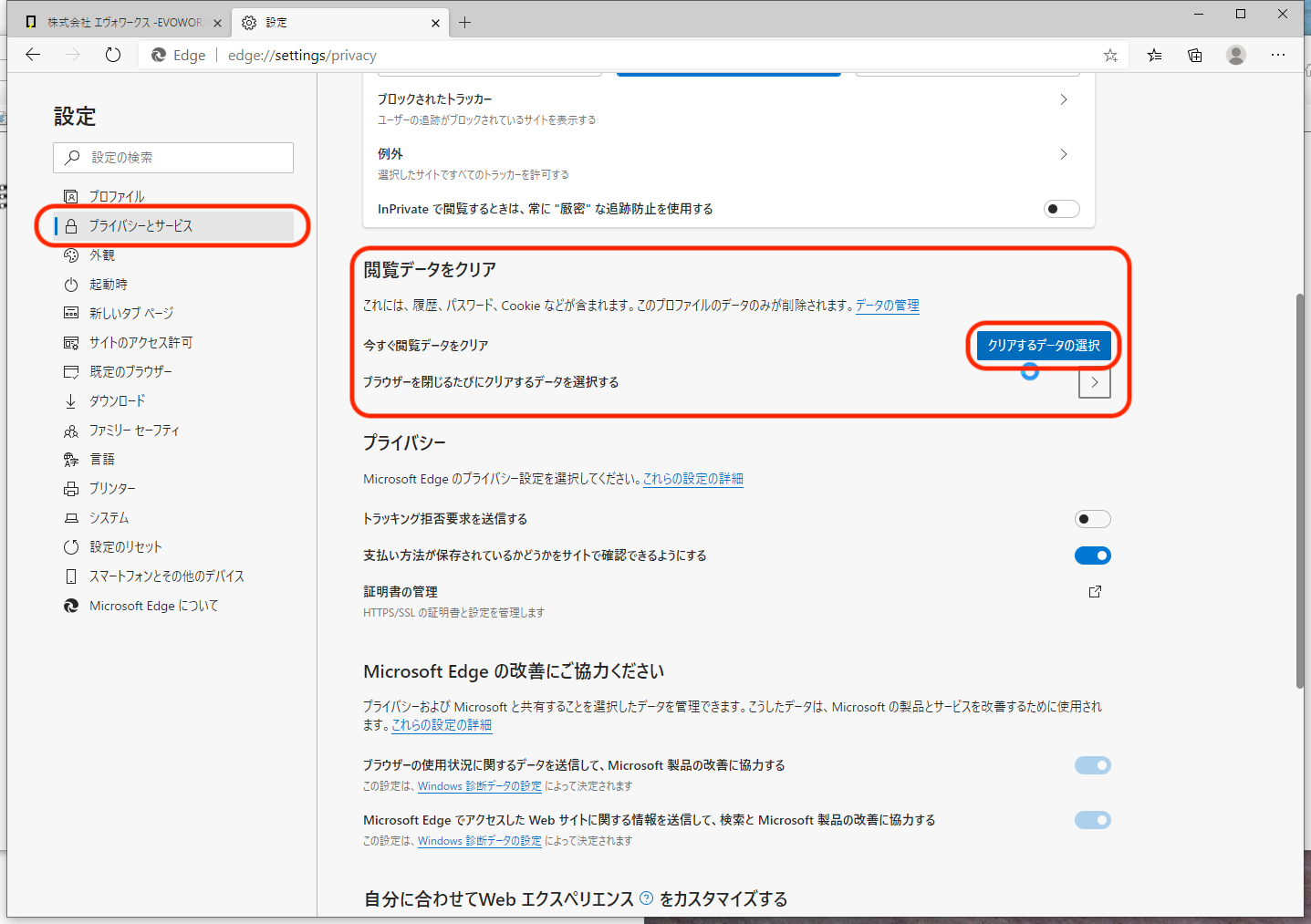Image resolution: width=1311 pixels, height=924 pixels.
Task: Toggle トラッキング拒否要求を送信する switch
Action: click(1093, 519)
